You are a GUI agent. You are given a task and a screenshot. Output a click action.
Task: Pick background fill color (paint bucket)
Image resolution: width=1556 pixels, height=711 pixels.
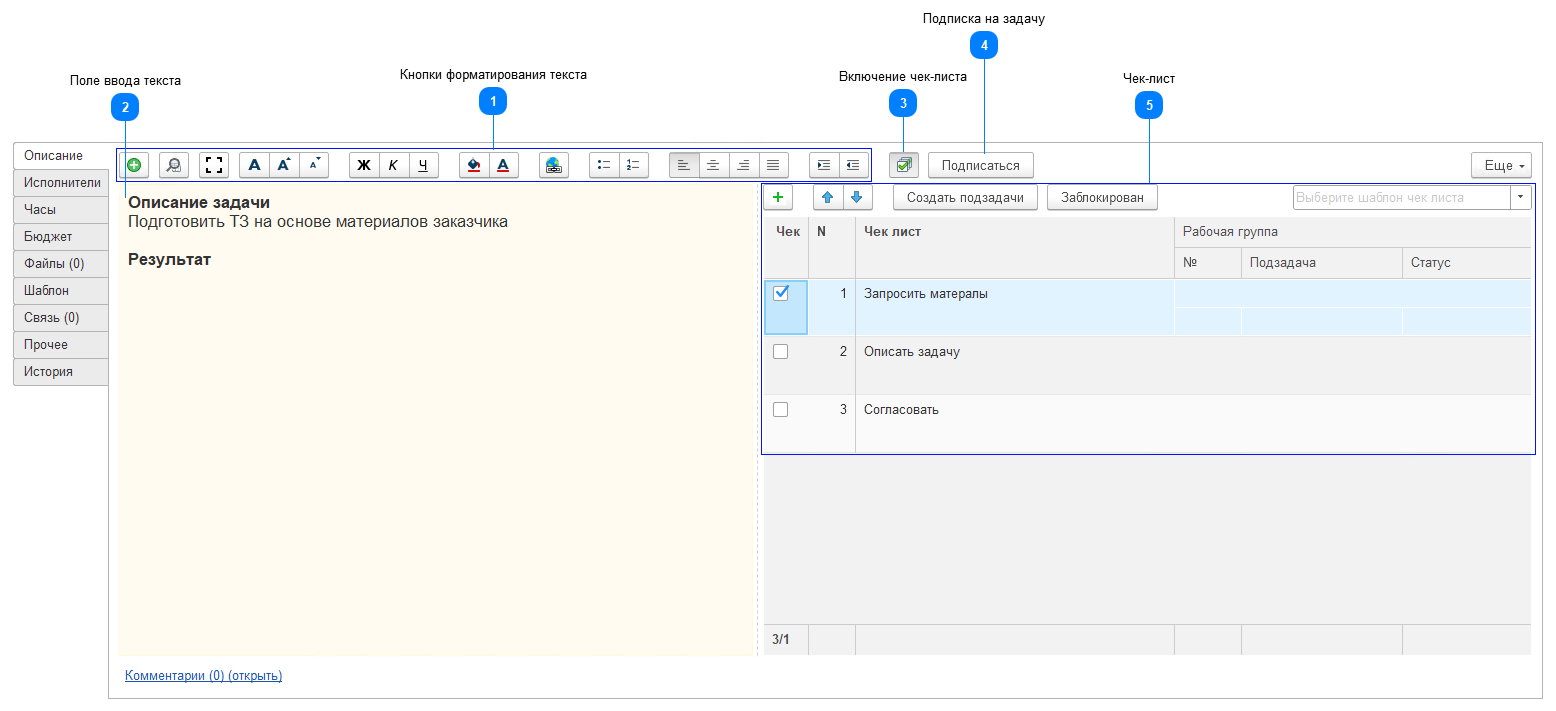pyautogui.click(x=474, y=165)
